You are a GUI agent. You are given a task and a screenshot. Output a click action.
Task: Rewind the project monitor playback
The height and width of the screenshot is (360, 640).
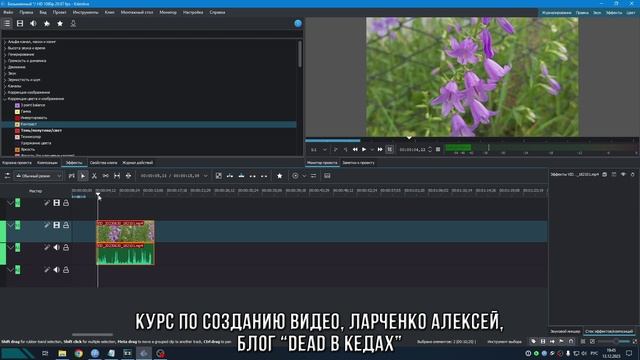tap(355, 150)
